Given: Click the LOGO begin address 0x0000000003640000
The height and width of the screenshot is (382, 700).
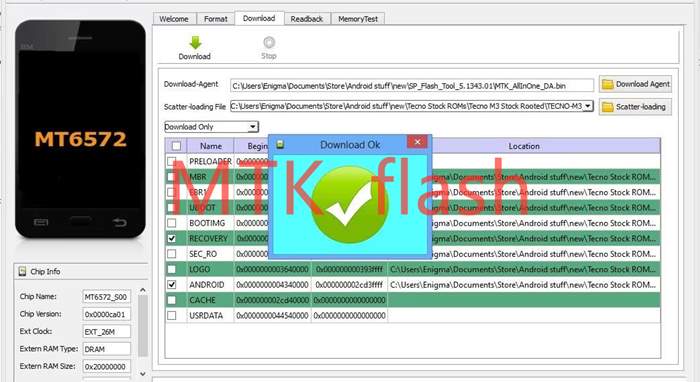Looking at the screenshot, I should coord(272,269).
